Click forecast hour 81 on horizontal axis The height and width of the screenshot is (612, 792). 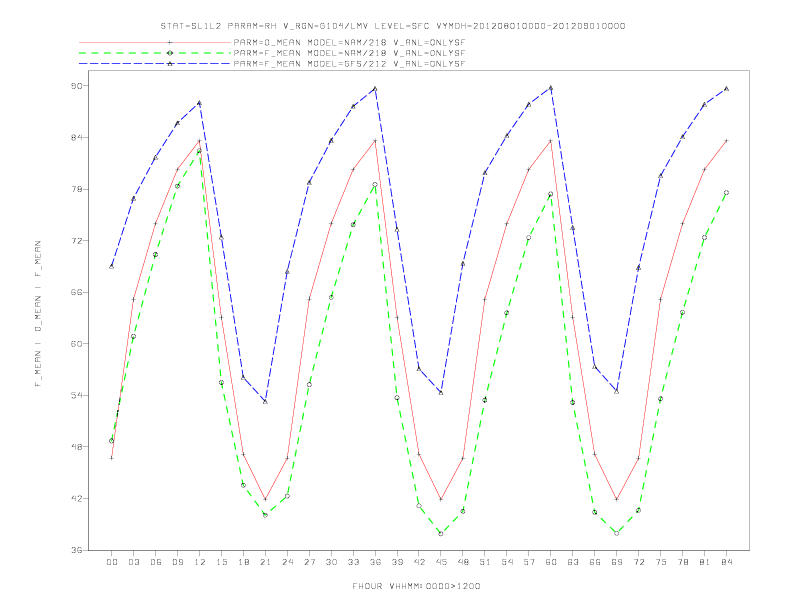pos(705,562)
